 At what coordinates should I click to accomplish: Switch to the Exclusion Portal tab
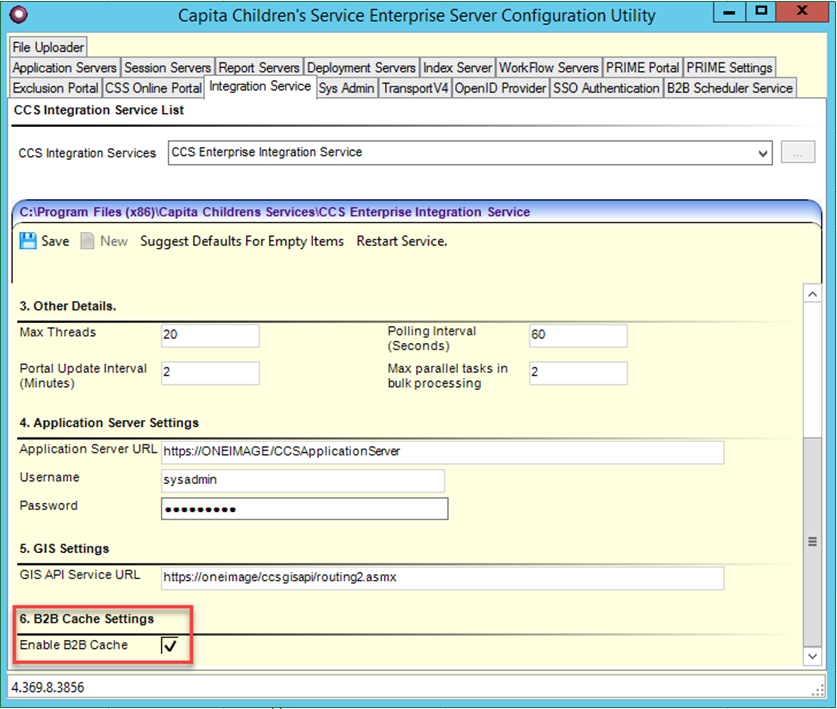[56, 88]
